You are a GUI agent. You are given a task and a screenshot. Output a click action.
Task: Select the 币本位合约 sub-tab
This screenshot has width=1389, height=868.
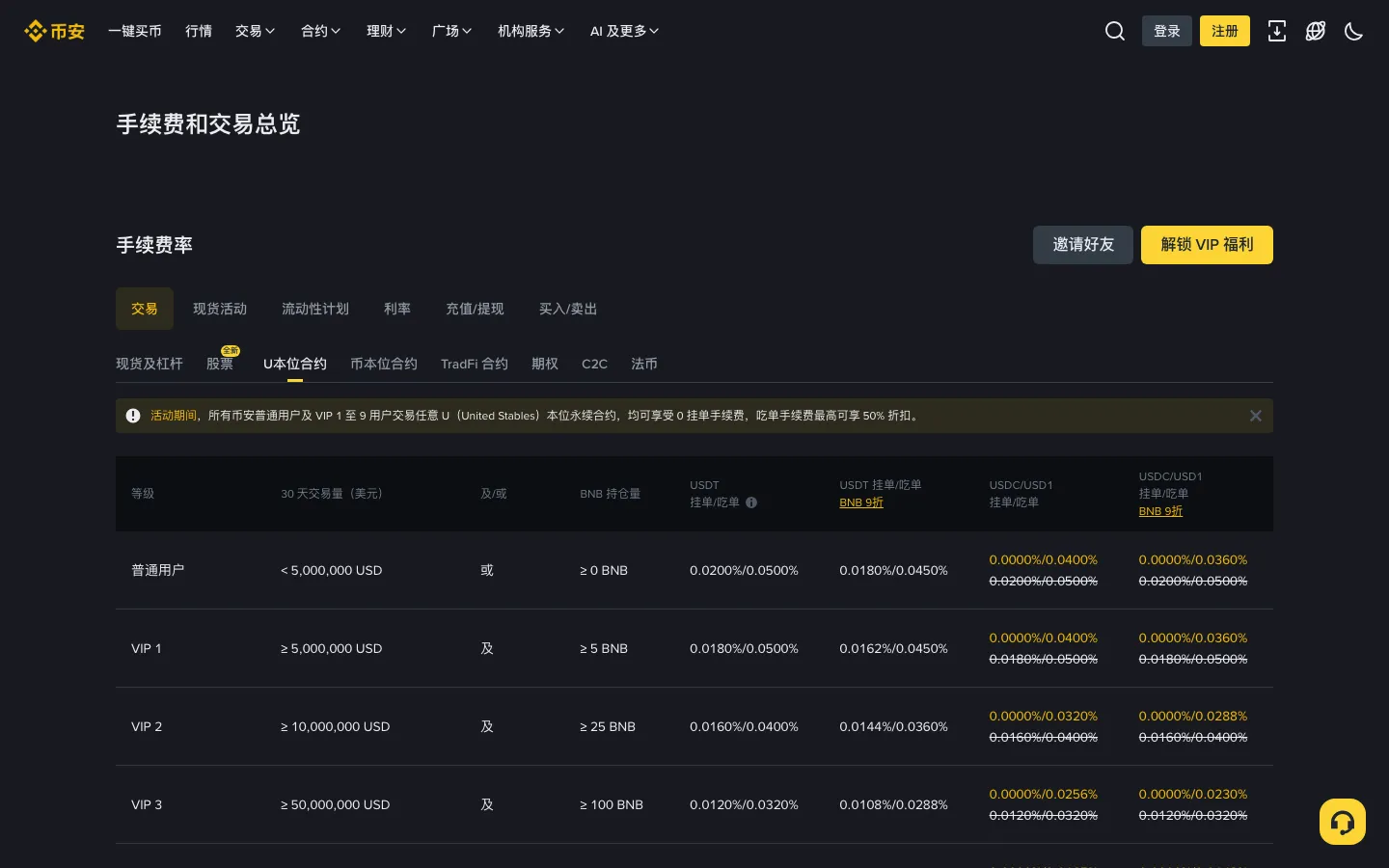click(384, 364)
